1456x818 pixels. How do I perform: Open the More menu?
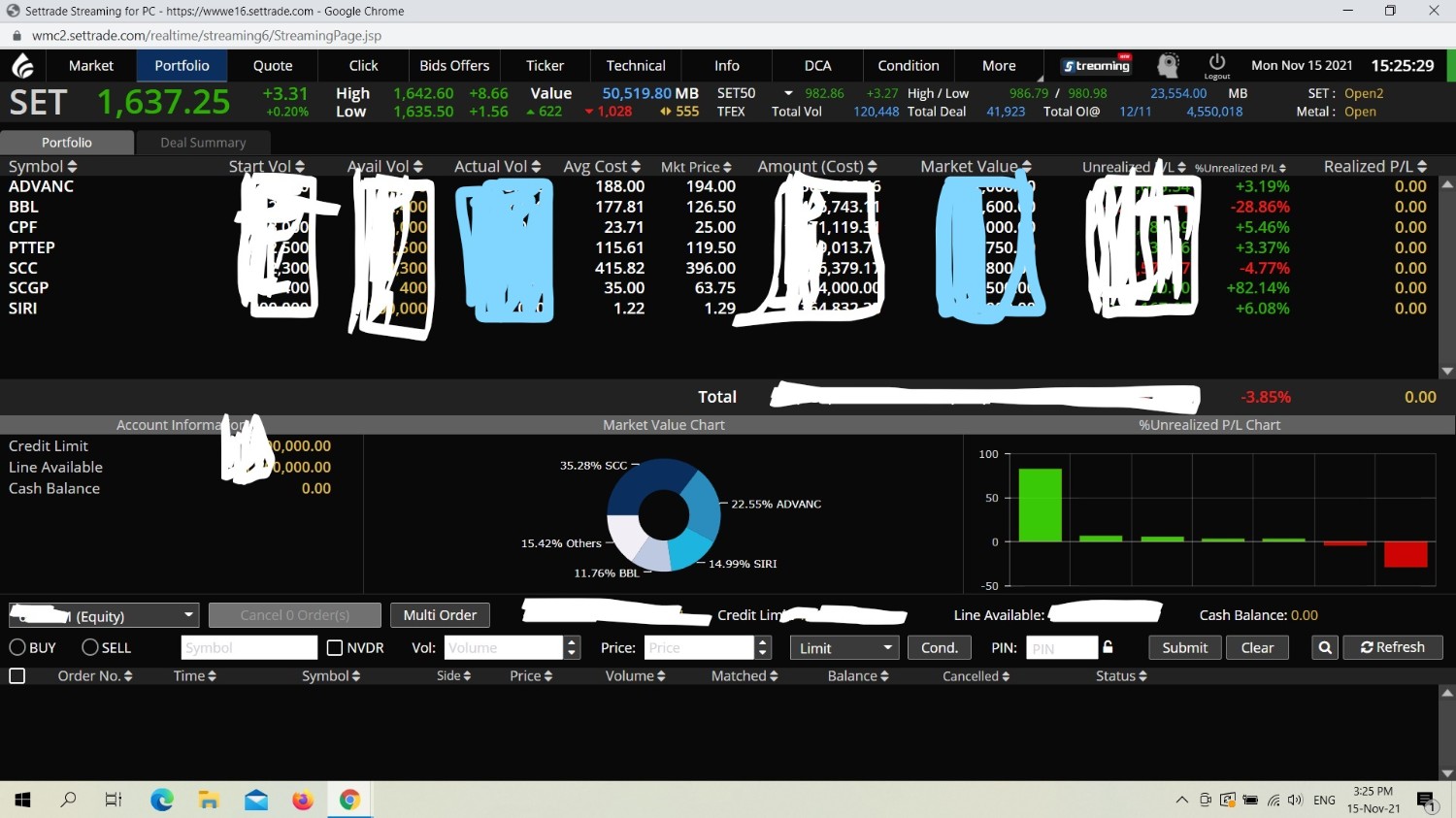[x=999, y=66]
